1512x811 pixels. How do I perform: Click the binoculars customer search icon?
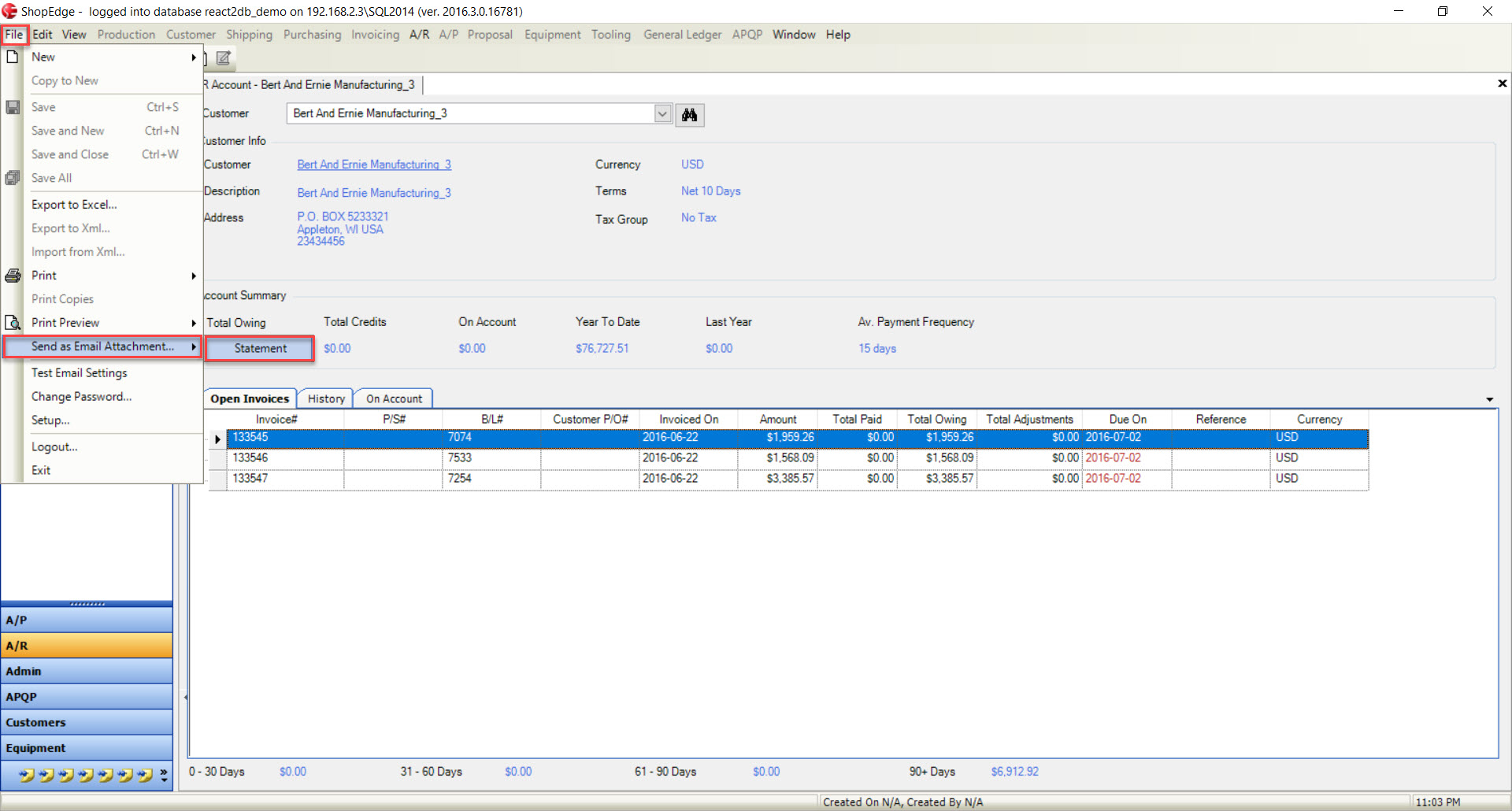[x=690, y=115]
